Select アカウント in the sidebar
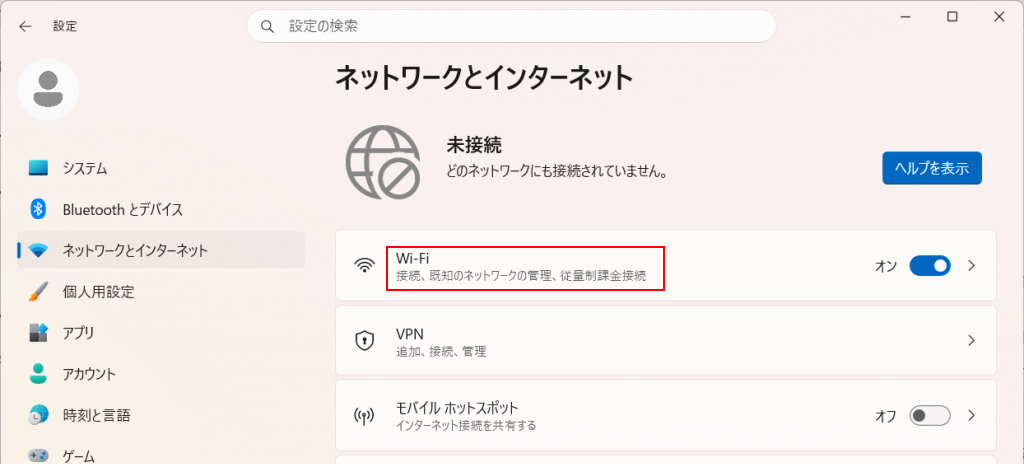The height and width of the screenshot is (464, 1024). tap(89, 374)
